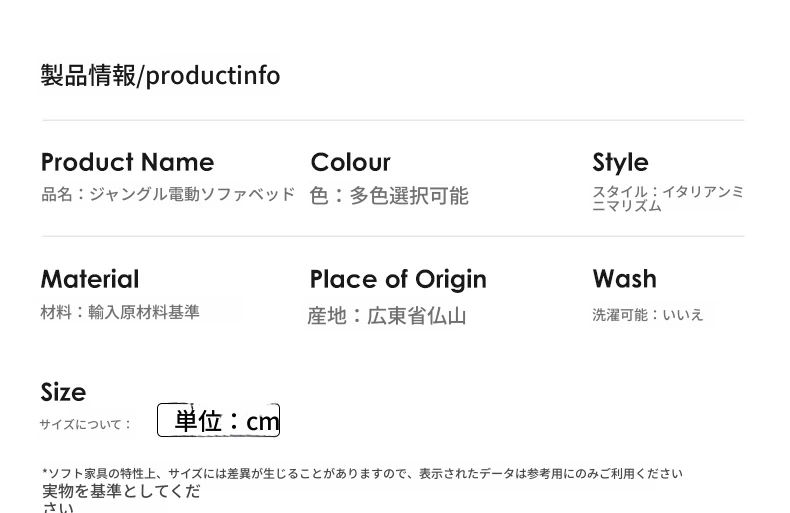Click the 製品情報/productinfo heading

coord(160,76)
